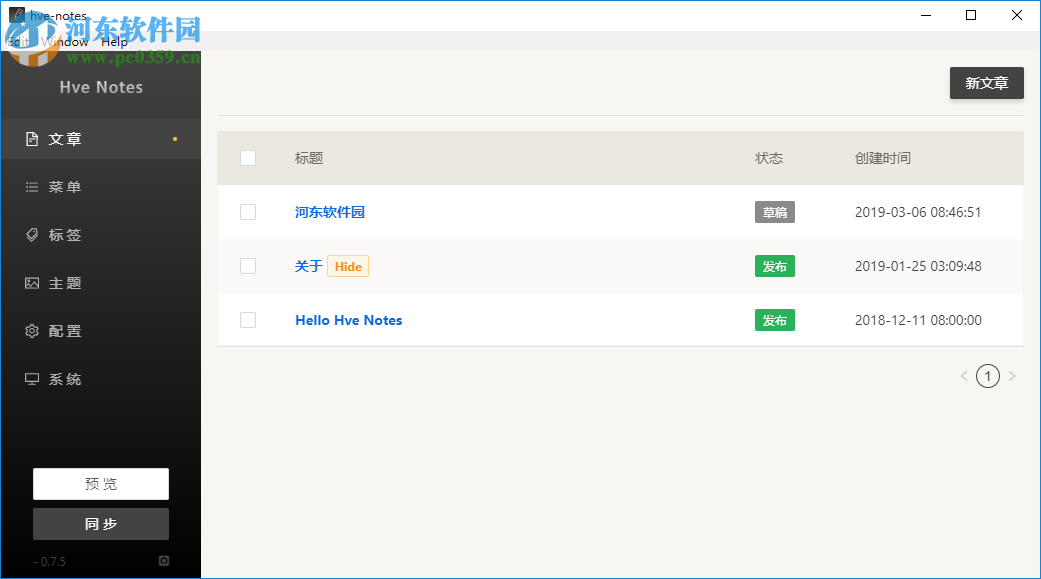Click the 同步 sync button
Screen dimensions: 1041x579
click(101, 524)
